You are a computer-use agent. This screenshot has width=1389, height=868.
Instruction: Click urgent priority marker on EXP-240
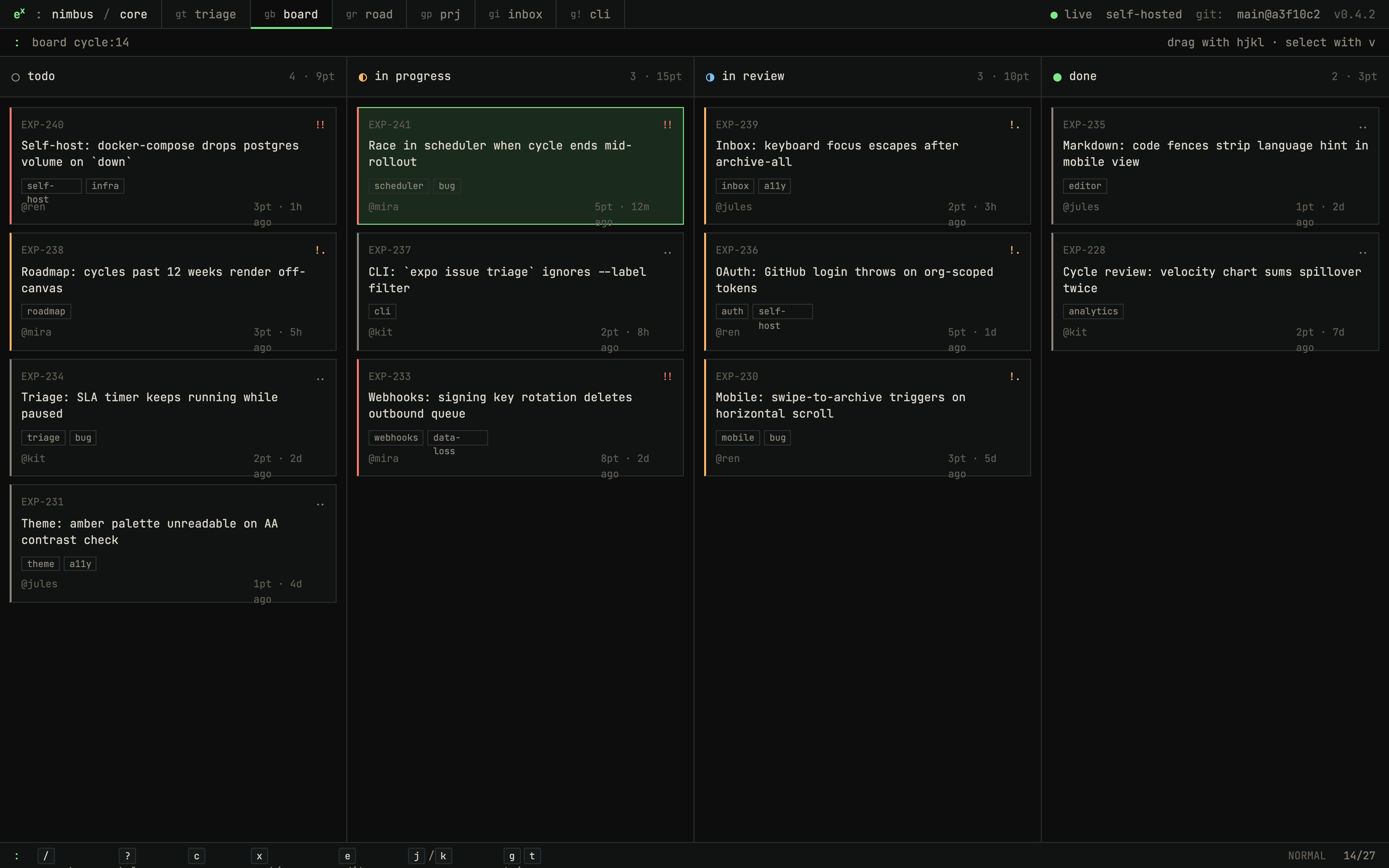coord(320,125)
